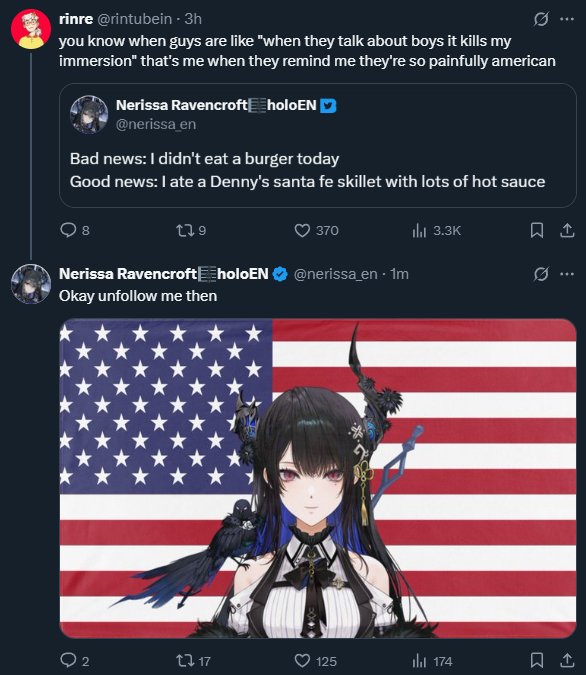This screenshot has height=675, width=586.
Task: Share Nerissa's reply tweet
Action: [567, 660]
